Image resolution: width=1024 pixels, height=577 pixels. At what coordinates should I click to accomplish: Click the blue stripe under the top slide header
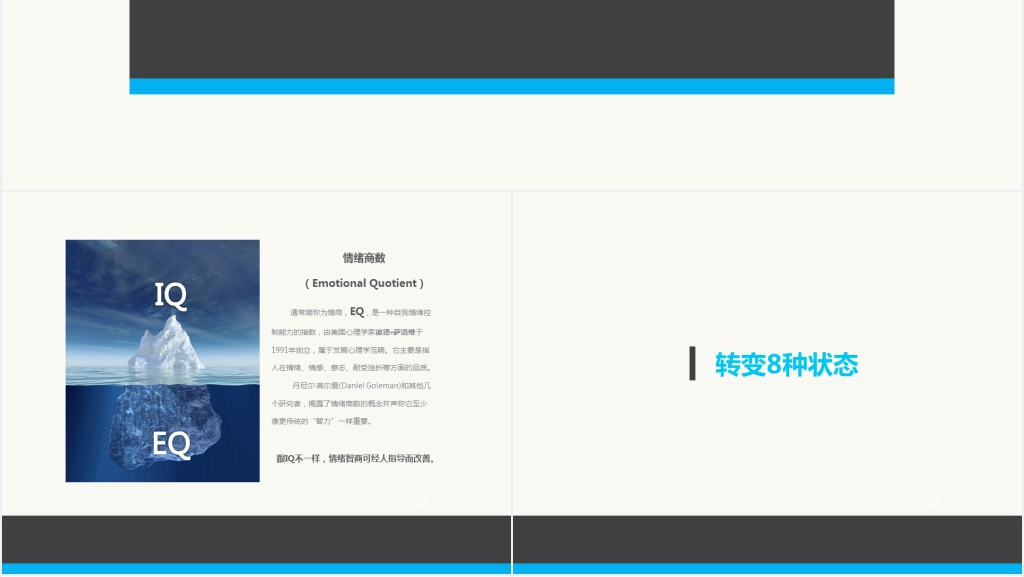pos(512,87)
